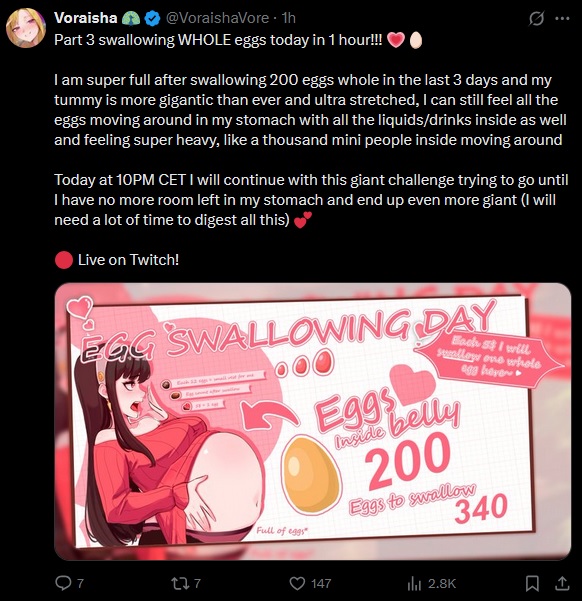Click the Grok explain post icon

click(536, 18)
